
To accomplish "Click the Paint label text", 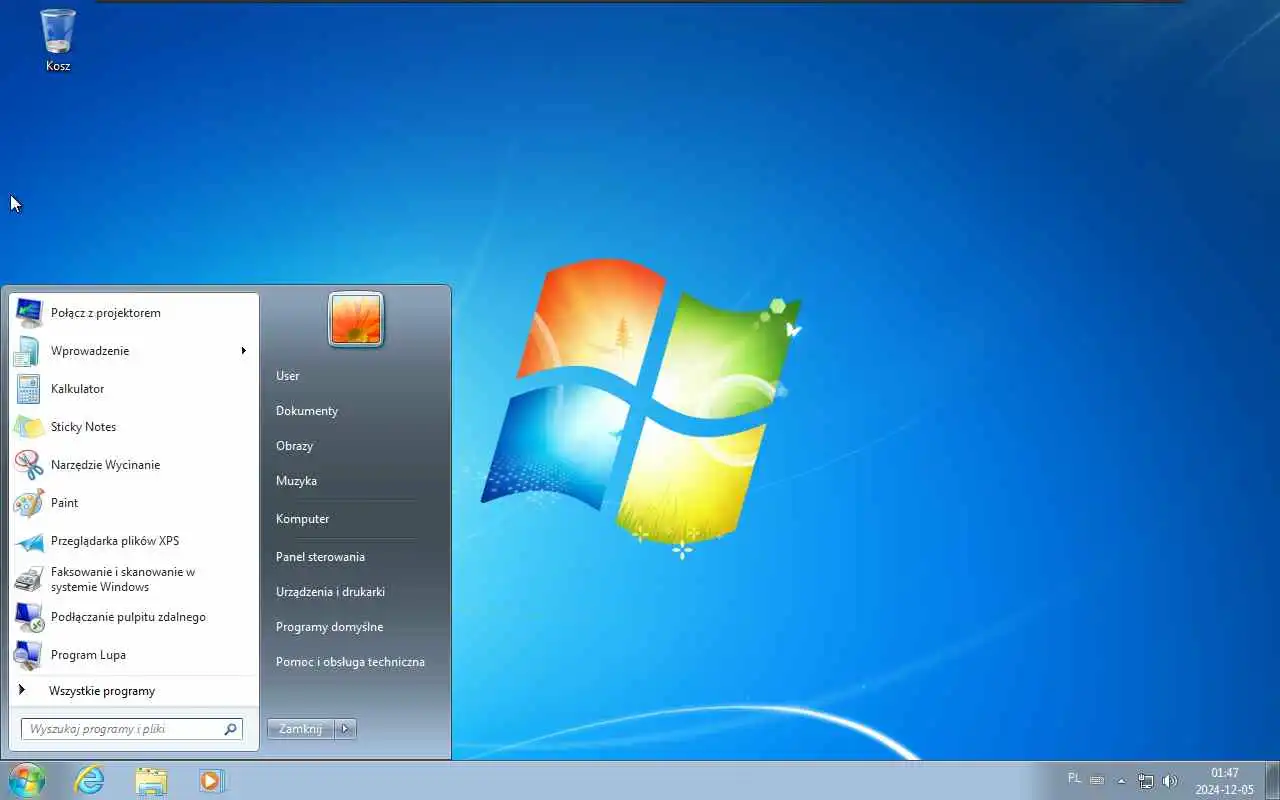I will (64, 503).
